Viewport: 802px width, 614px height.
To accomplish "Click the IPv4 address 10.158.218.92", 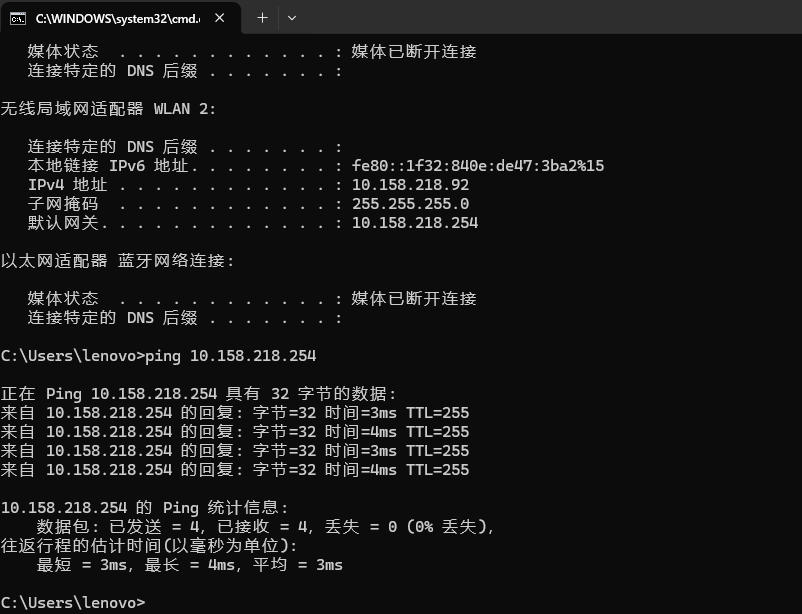I will [410, 185].
